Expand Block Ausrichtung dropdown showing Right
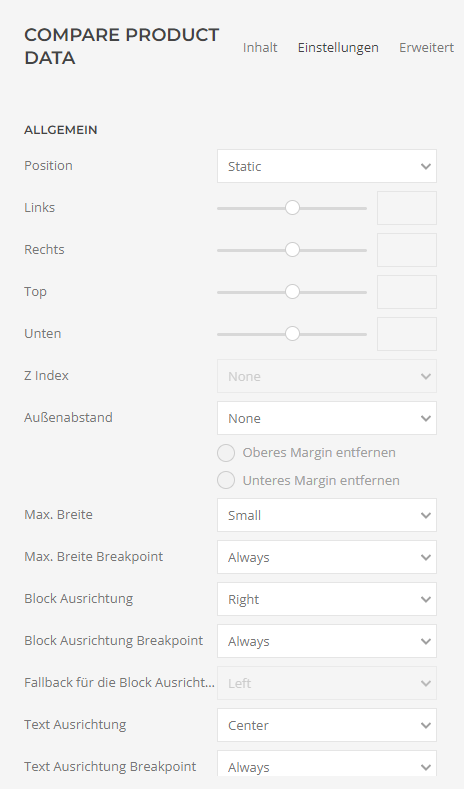Image resolution: width=464 pixels, height=789 pixels. click(327, 599)
